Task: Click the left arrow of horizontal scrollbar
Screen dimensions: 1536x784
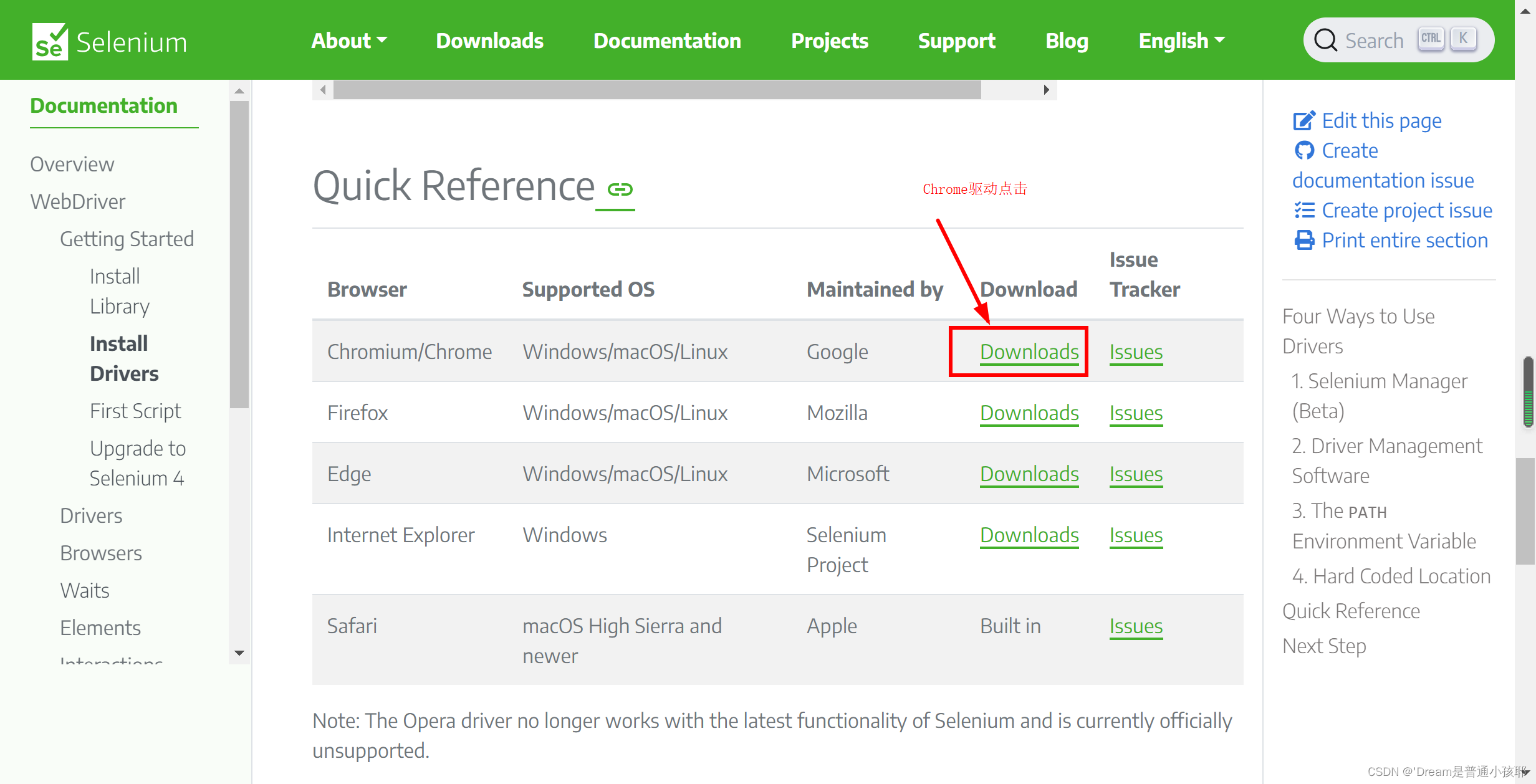Action: point(323,90)
